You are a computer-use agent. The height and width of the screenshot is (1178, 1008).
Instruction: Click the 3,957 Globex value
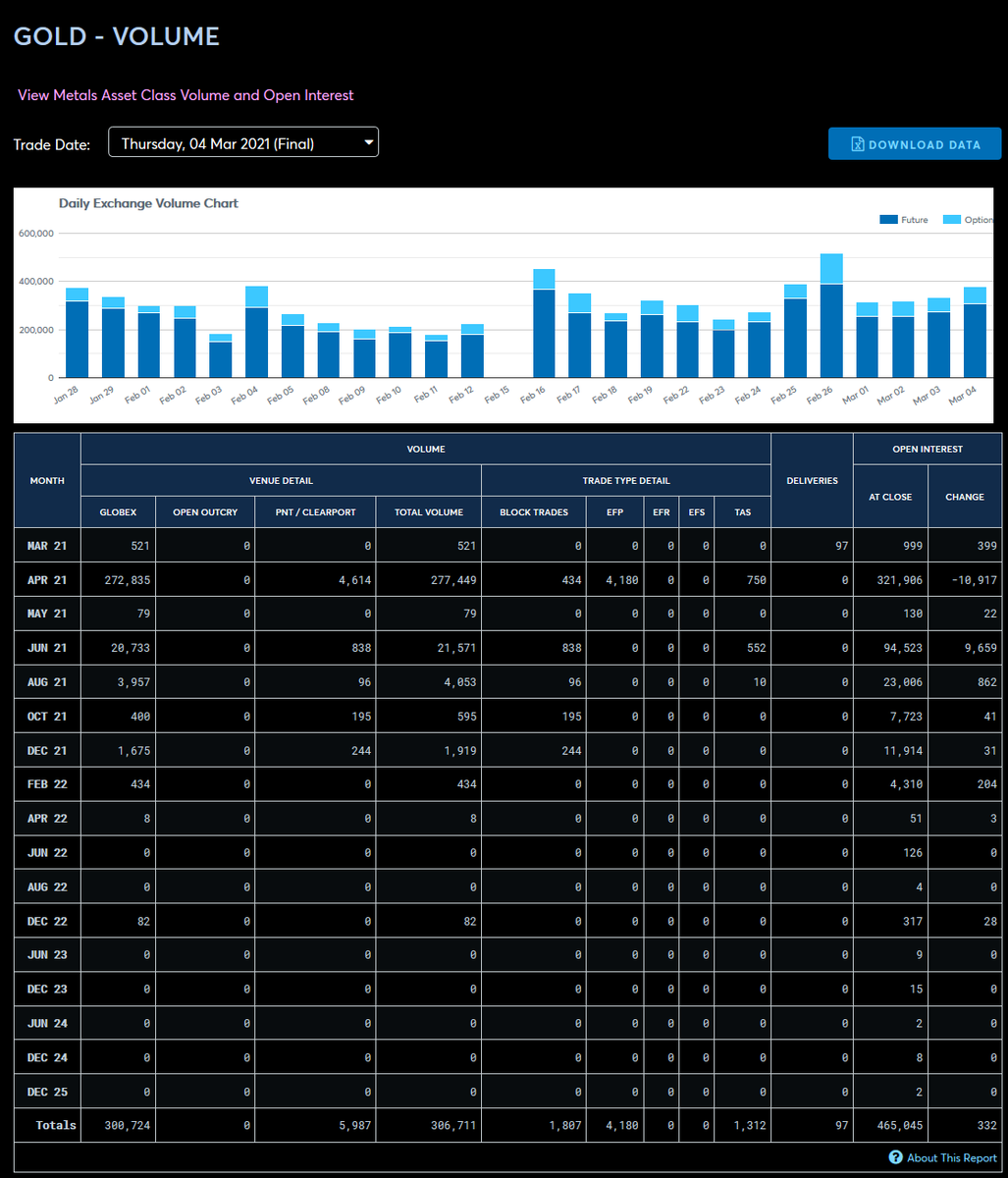pos(134,682)
